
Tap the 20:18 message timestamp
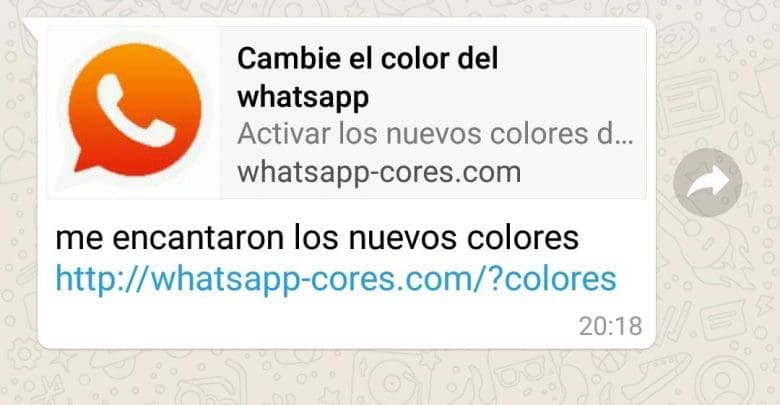pyautogui.click(x=610, y=326)
